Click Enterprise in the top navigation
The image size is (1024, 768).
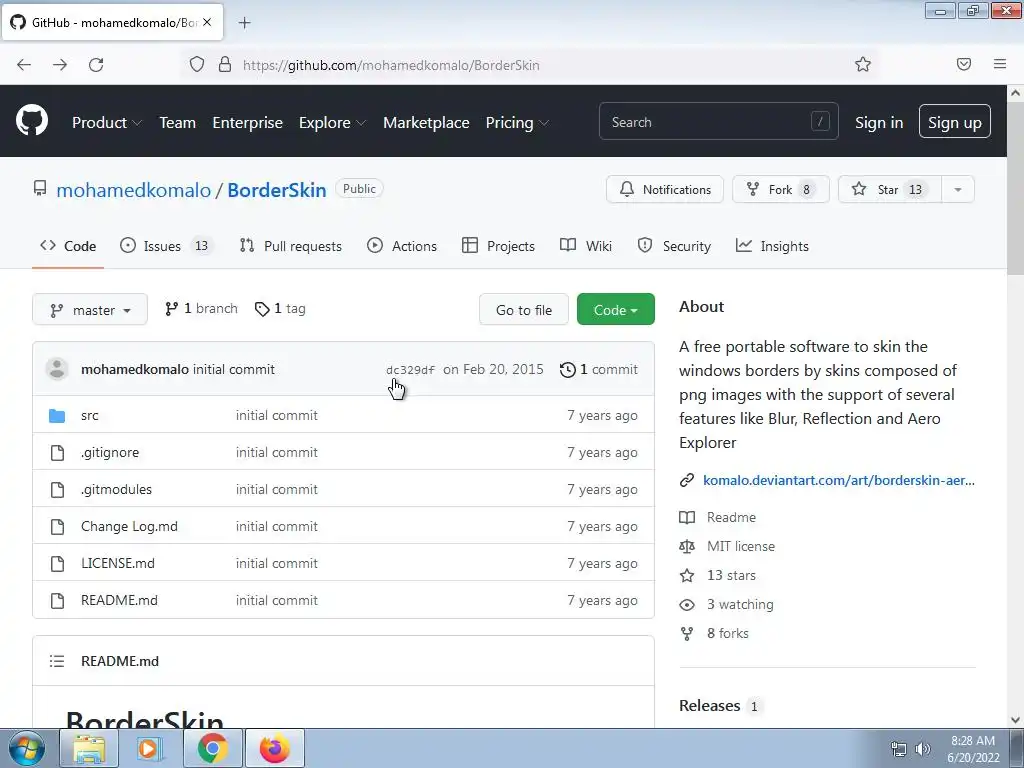(248, 123)
